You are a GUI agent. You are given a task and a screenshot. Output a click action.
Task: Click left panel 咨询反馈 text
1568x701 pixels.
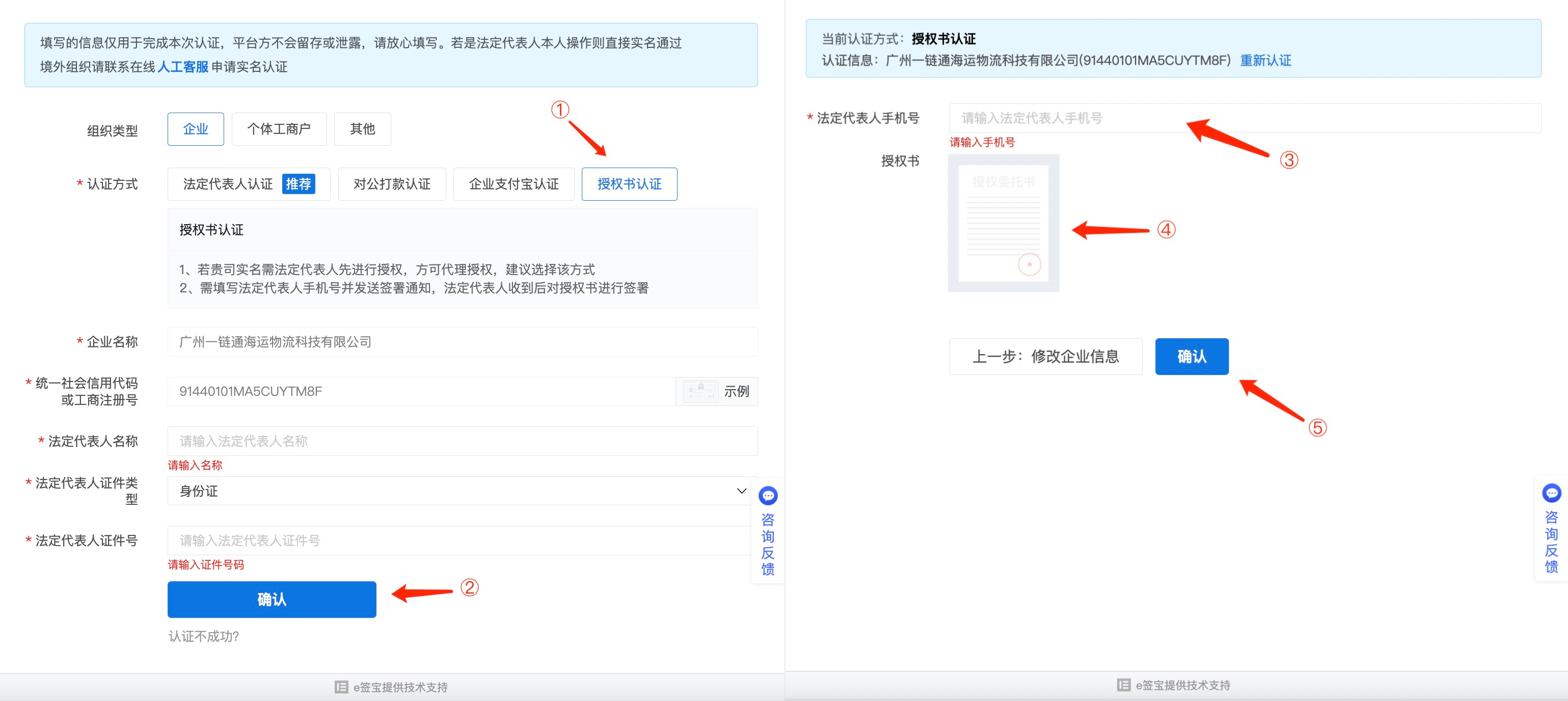pos(768,544)
